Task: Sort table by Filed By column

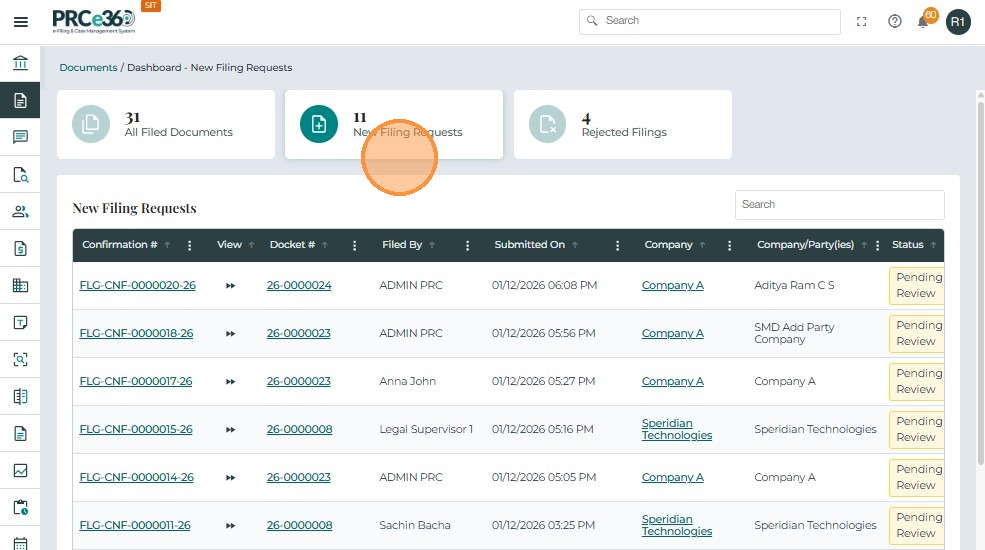Action: (402, 245)
